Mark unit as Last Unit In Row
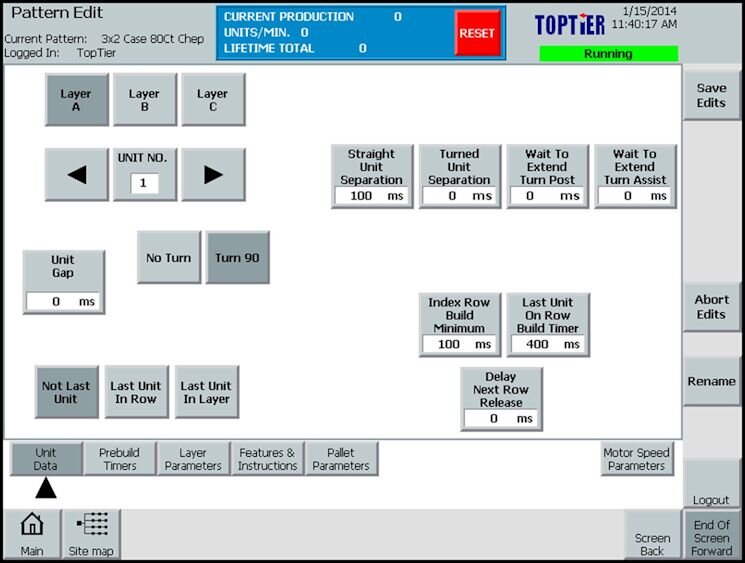This screenshot has width=745, height=563. coord(136,392)
